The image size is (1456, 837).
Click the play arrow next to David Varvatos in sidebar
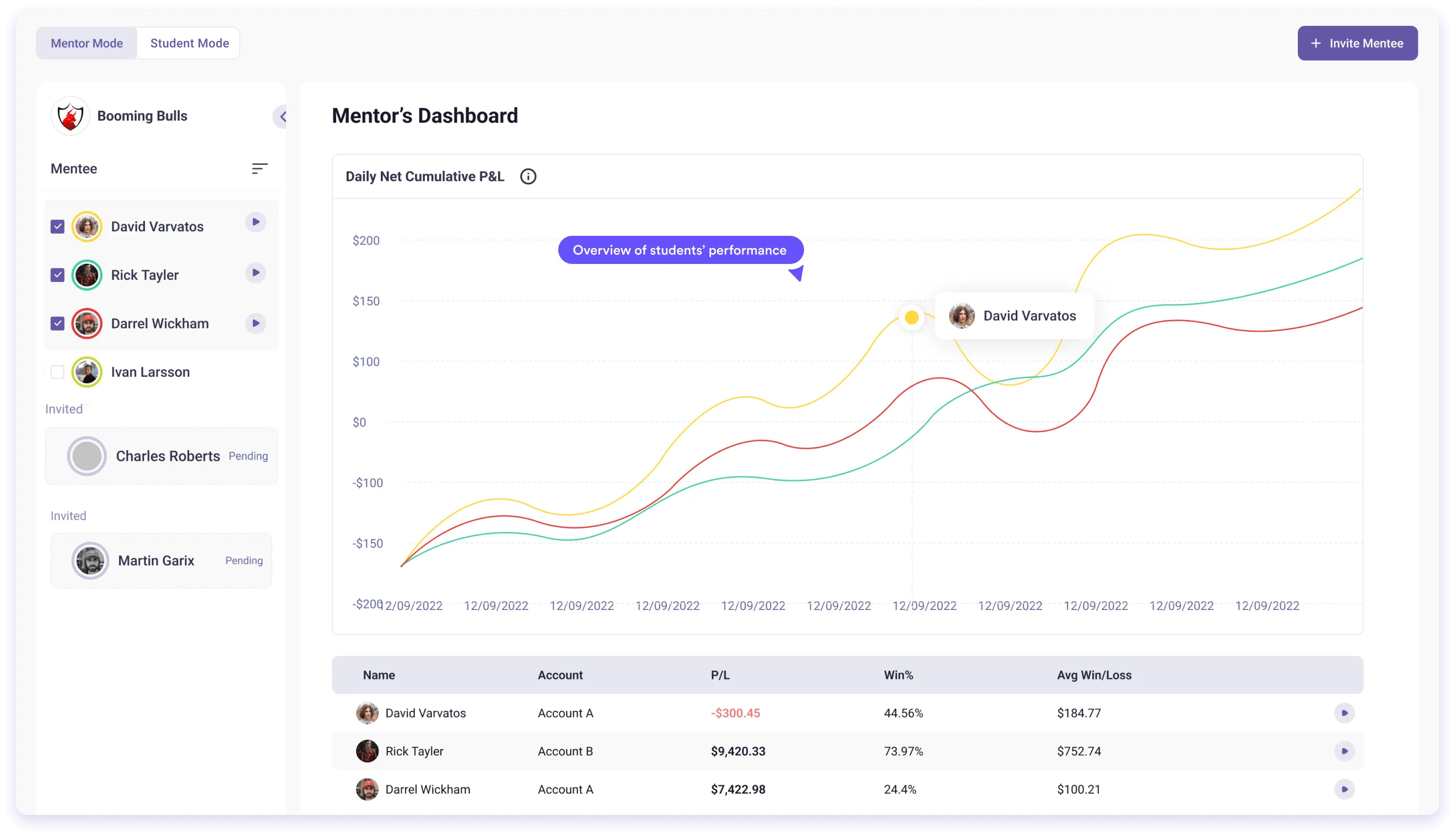coord(256,222)
